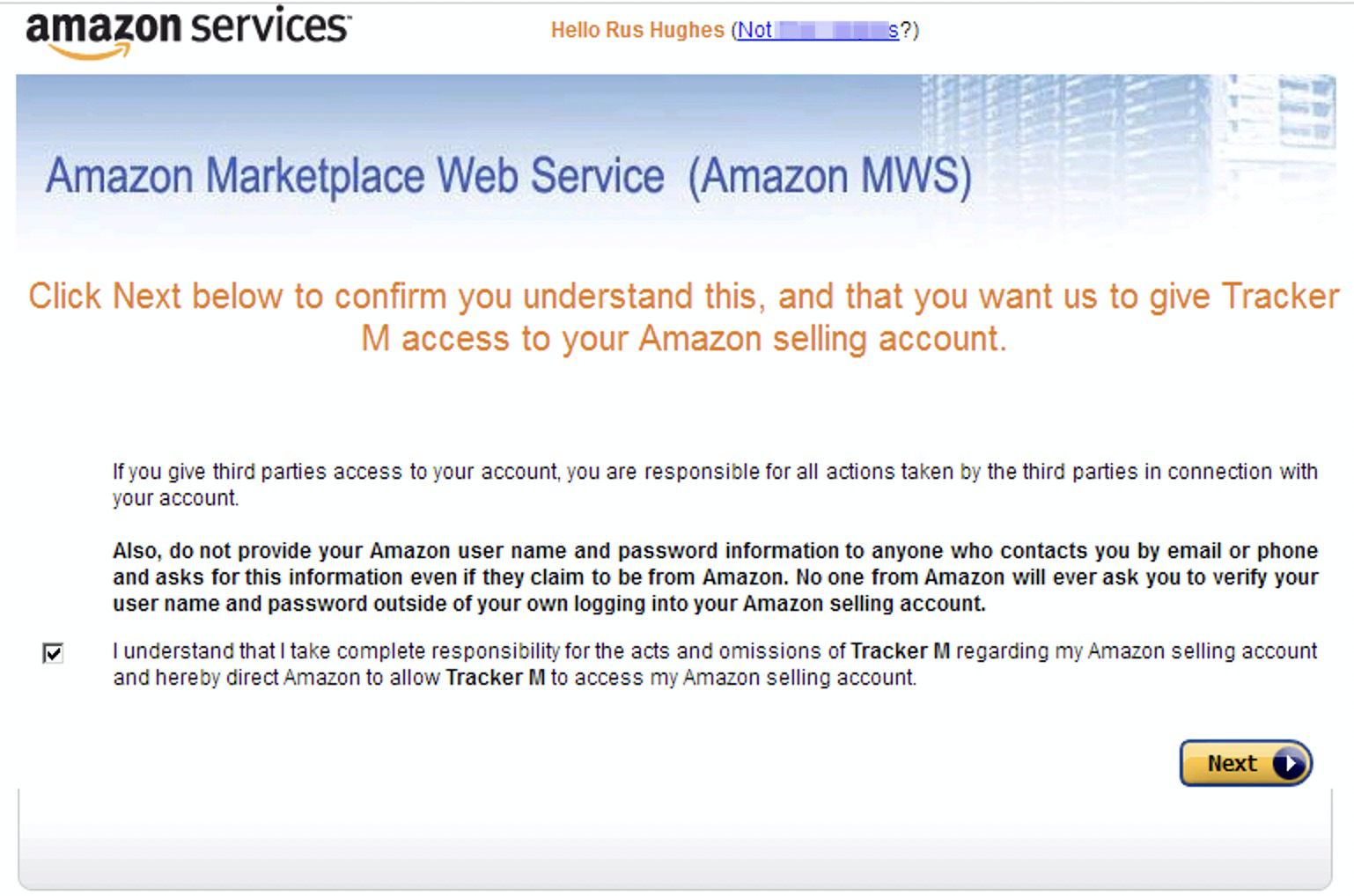Image resolution: width=1354 pixels, height=896 pixels.
Task: Click the orange 'Click Next below' heading
Action: point(684,317)
